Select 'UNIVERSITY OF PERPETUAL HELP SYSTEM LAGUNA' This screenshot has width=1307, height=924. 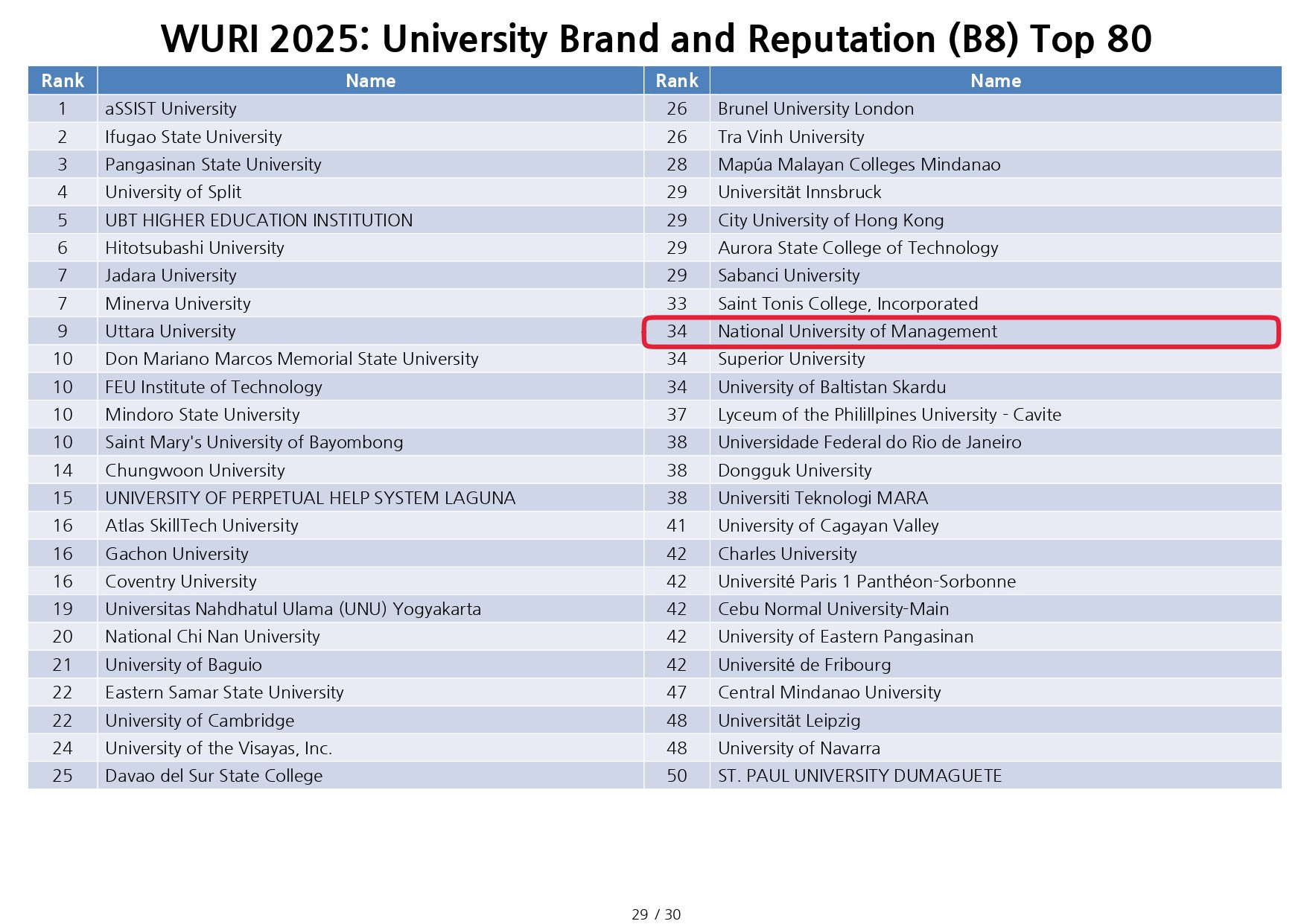click(x=310, y=498)
